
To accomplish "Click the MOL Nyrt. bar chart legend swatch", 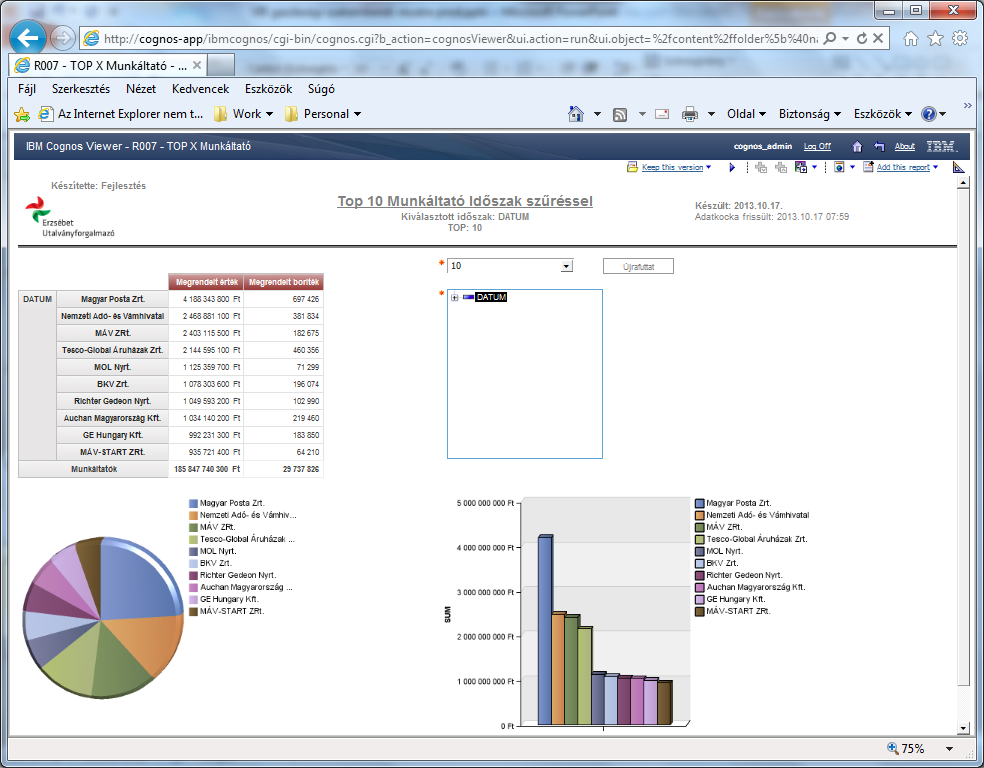I will (x=700, y=552).
